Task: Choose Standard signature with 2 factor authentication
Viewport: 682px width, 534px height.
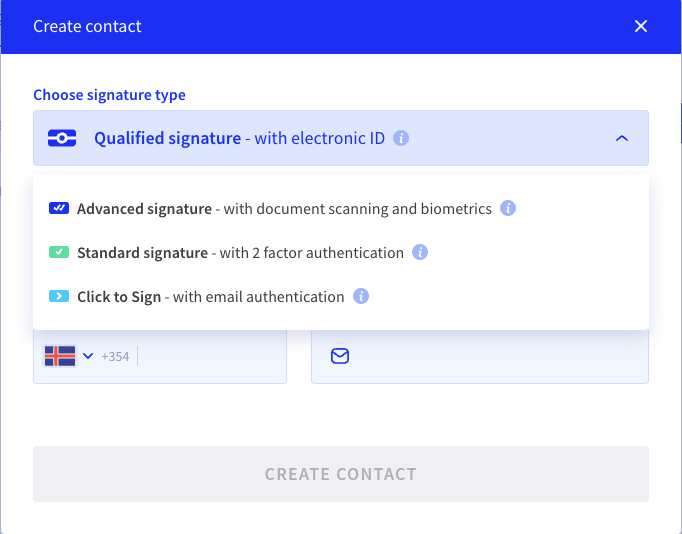Action: point(240,253)
